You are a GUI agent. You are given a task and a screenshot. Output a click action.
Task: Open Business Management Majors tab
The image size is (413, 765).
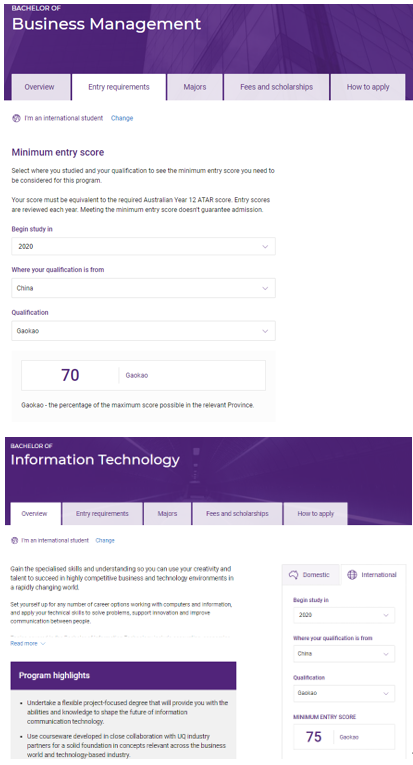(195, 87)
